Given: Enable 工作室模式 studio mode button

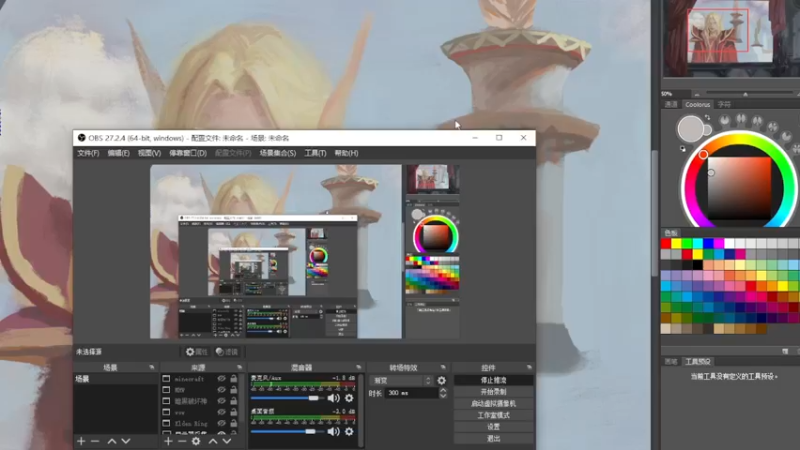Looking at the screenshot, I should (x=493, y=415).
